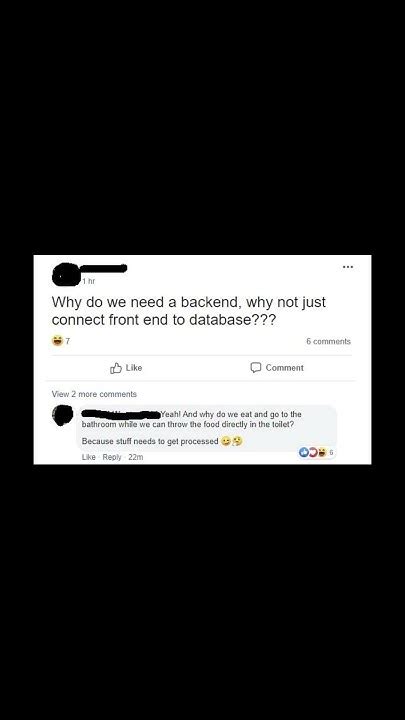Click the post's Like button label
The height and width of the screenshot is (720, 405).
click(134, 368)
